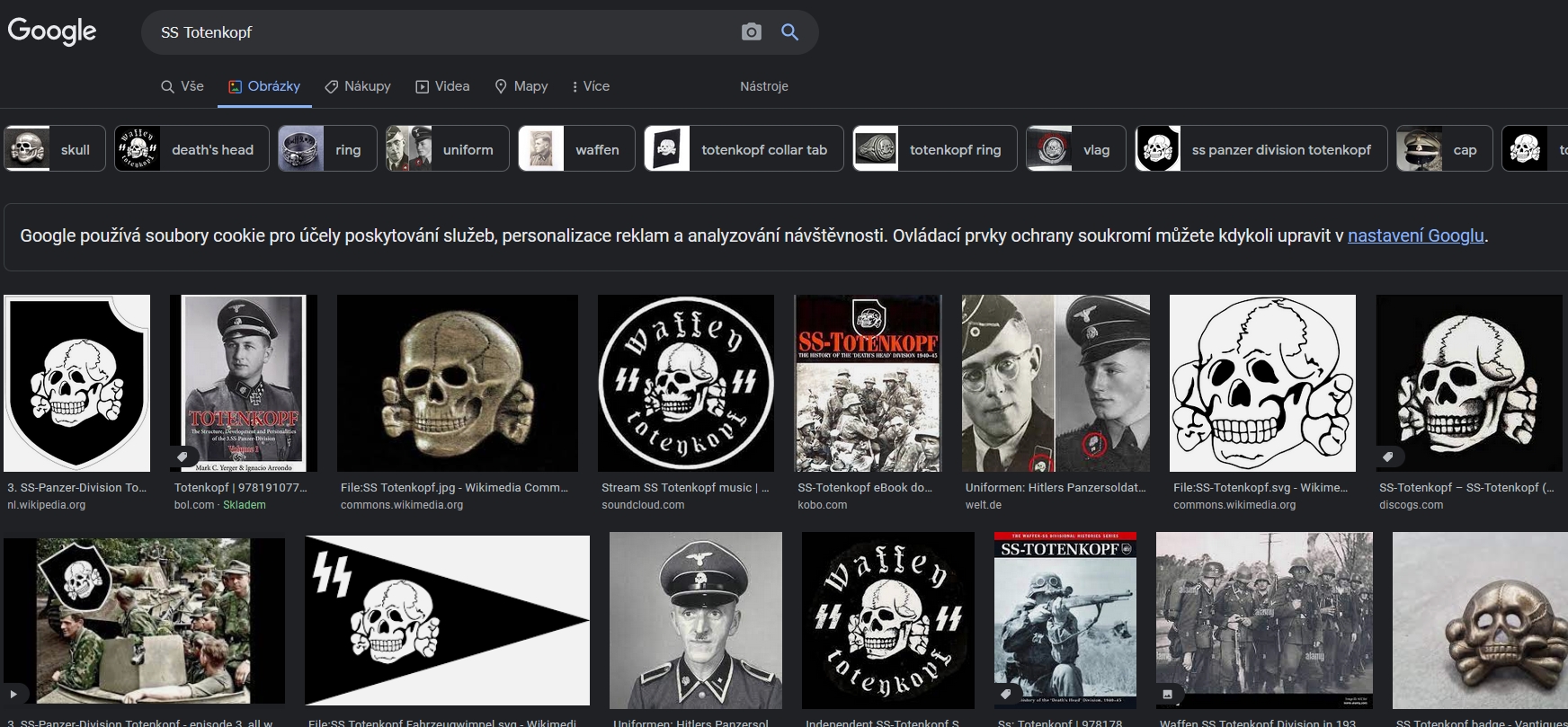Click the product tag icon on sniper book image
1568x727 pixels.
click(1007, 694)
